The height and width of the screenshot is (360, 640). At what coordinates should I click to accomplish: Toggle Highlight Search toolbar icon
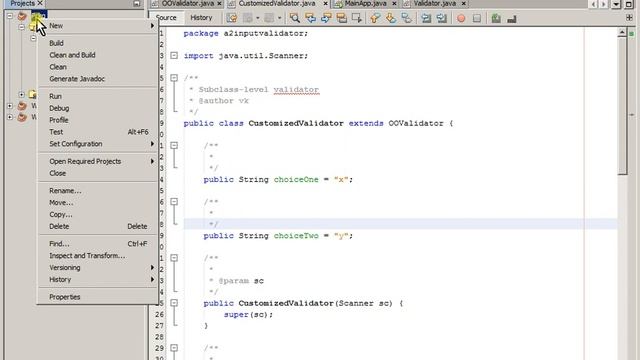pyautogui.click(x=342, y=18)
